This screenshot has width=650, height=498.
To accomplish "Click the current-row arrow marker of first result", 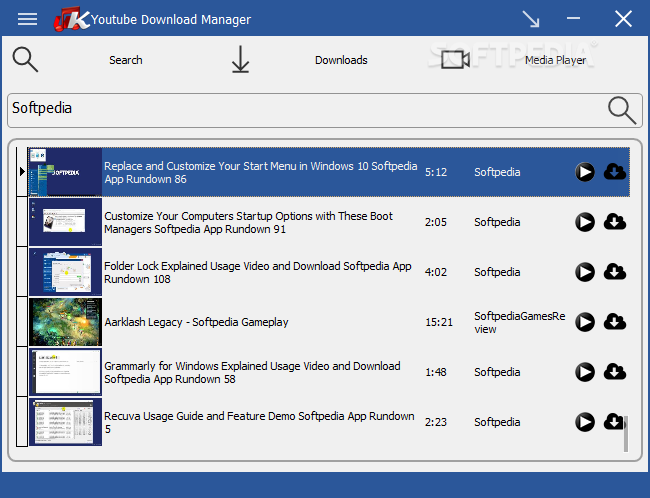I will [x=22, y=171].
